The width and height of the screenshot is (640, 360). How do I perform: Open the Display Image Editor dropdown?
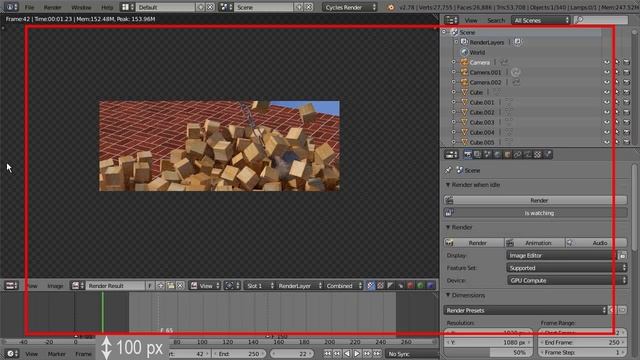[x=561, y=256]
